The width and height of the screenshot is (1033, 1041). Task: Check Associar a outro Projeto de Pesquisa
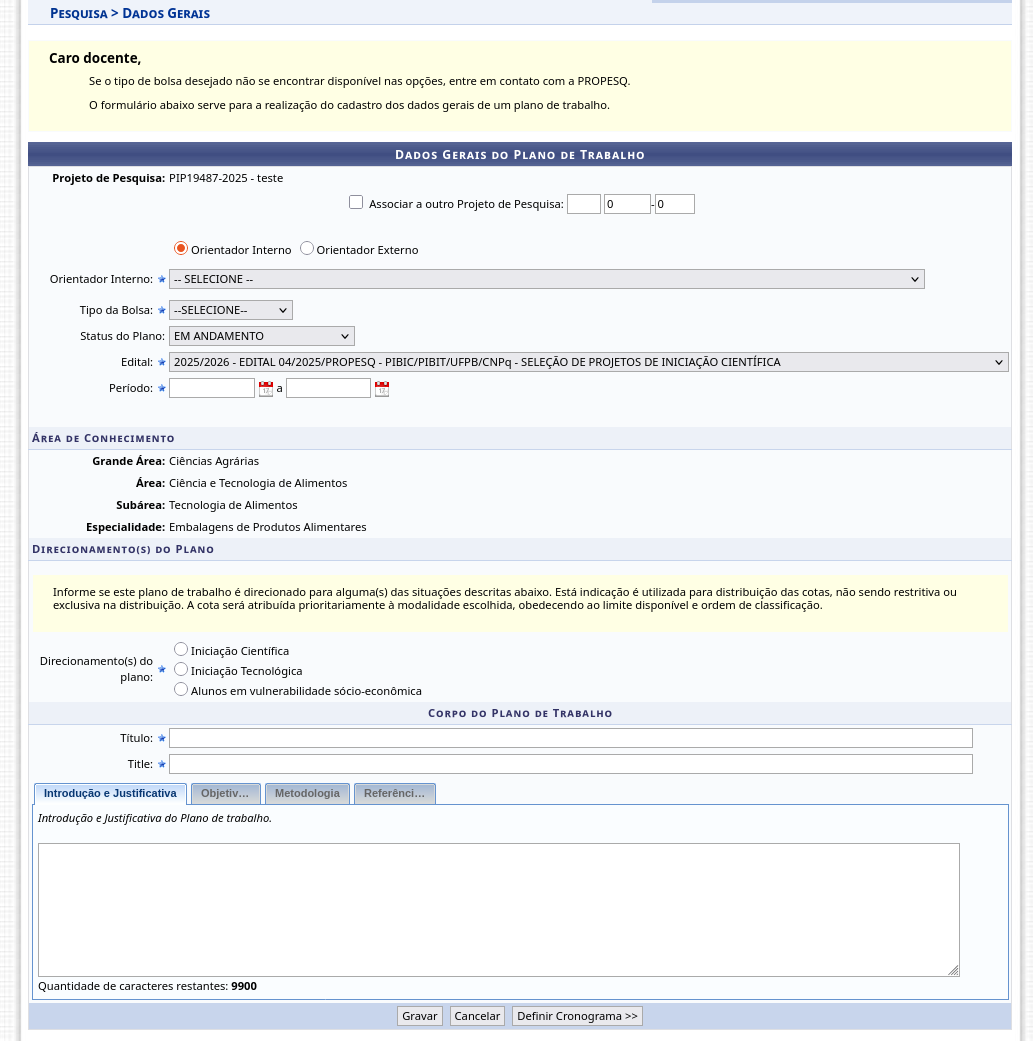tap(356, 203)
